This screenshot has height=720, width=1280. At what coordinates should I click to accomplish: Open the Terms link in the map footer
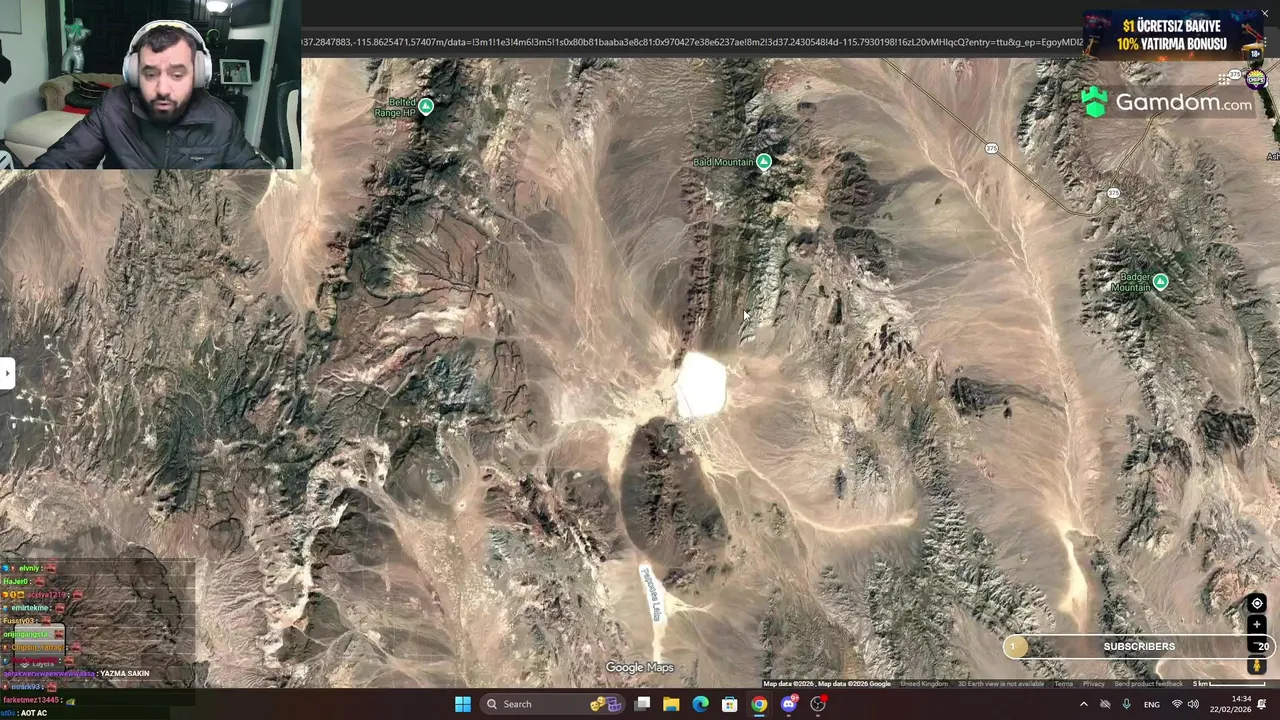[1063, 684]
